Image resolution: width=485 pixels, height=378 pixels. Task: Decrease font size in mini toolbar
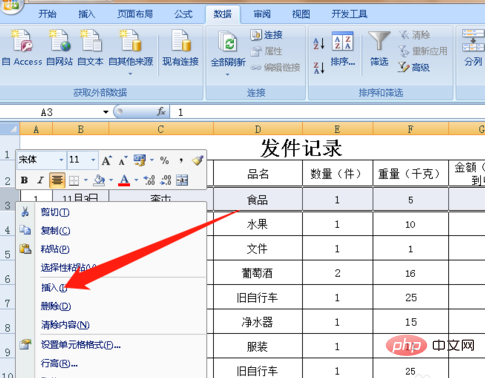coord(122,161)
